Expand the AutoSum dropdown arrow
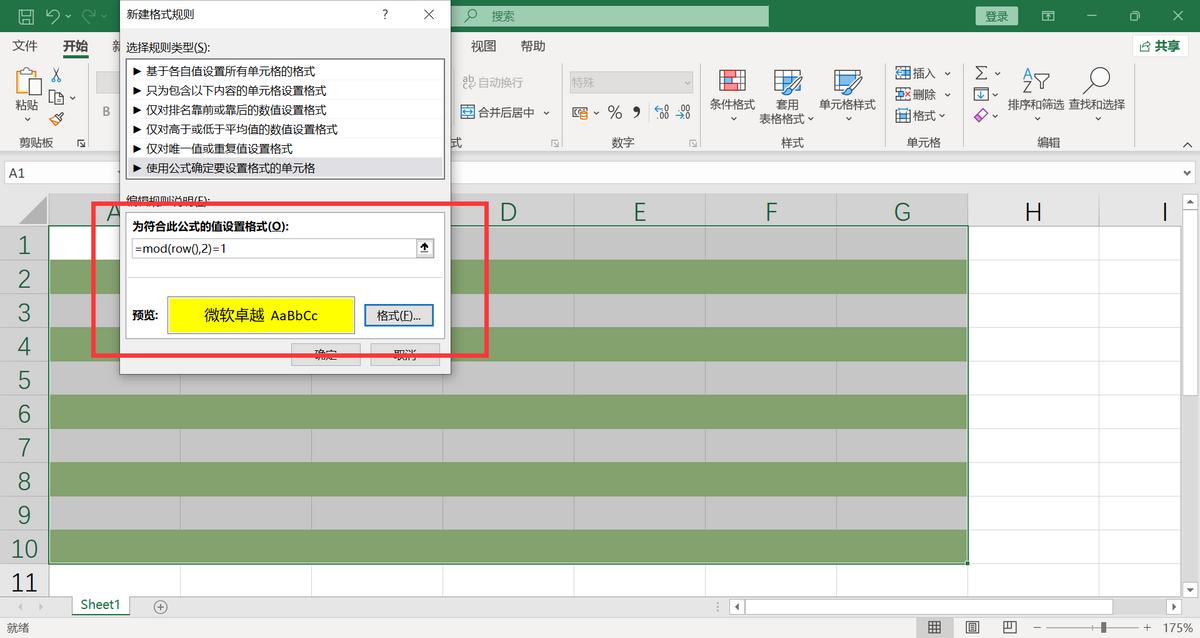This screenshot has height=638, width=1200. (x=997, y=73)
